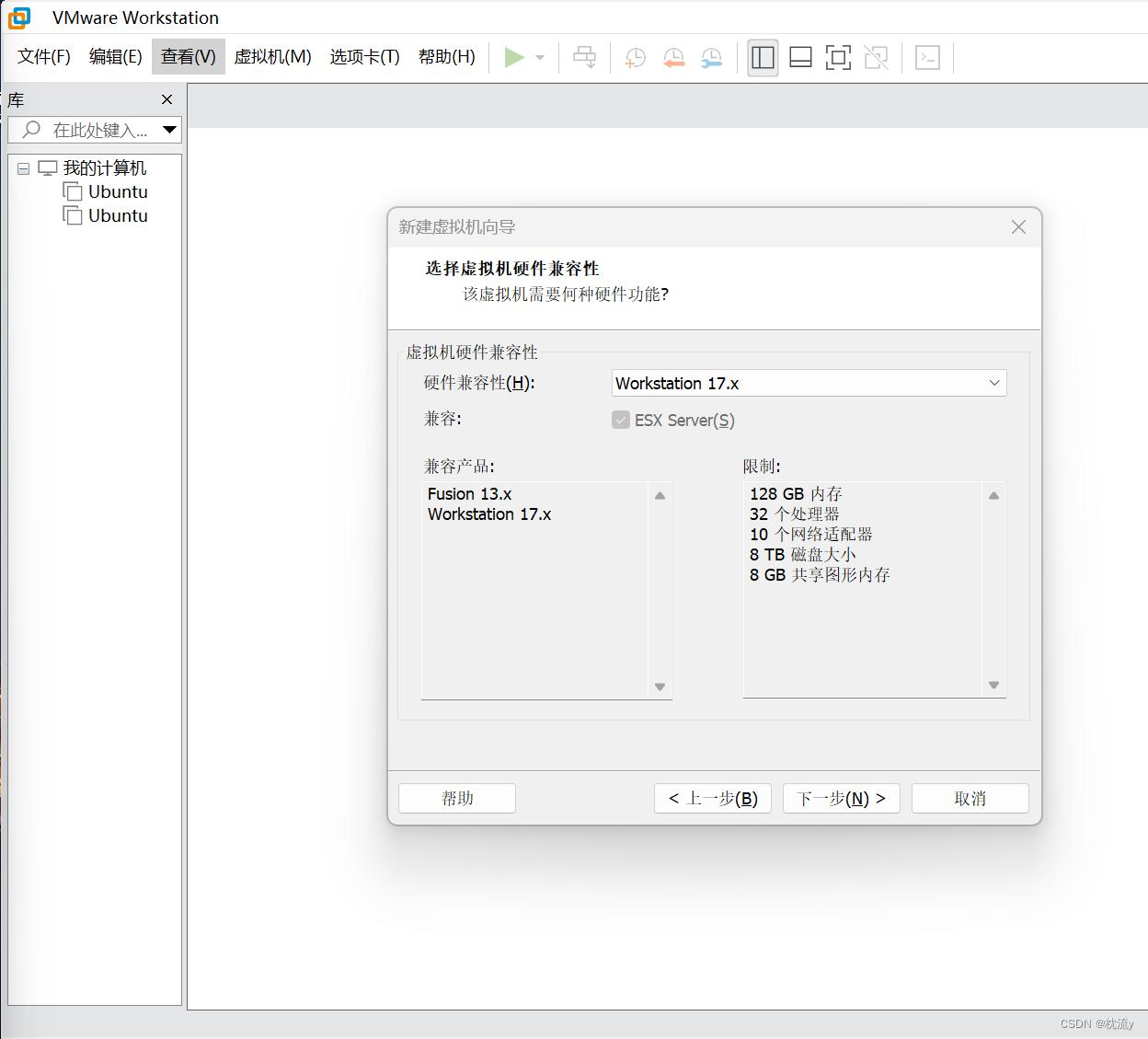Select Fusion 13.x in compatible products
The image size is (1148, 1039).
[x=469, y=494]
